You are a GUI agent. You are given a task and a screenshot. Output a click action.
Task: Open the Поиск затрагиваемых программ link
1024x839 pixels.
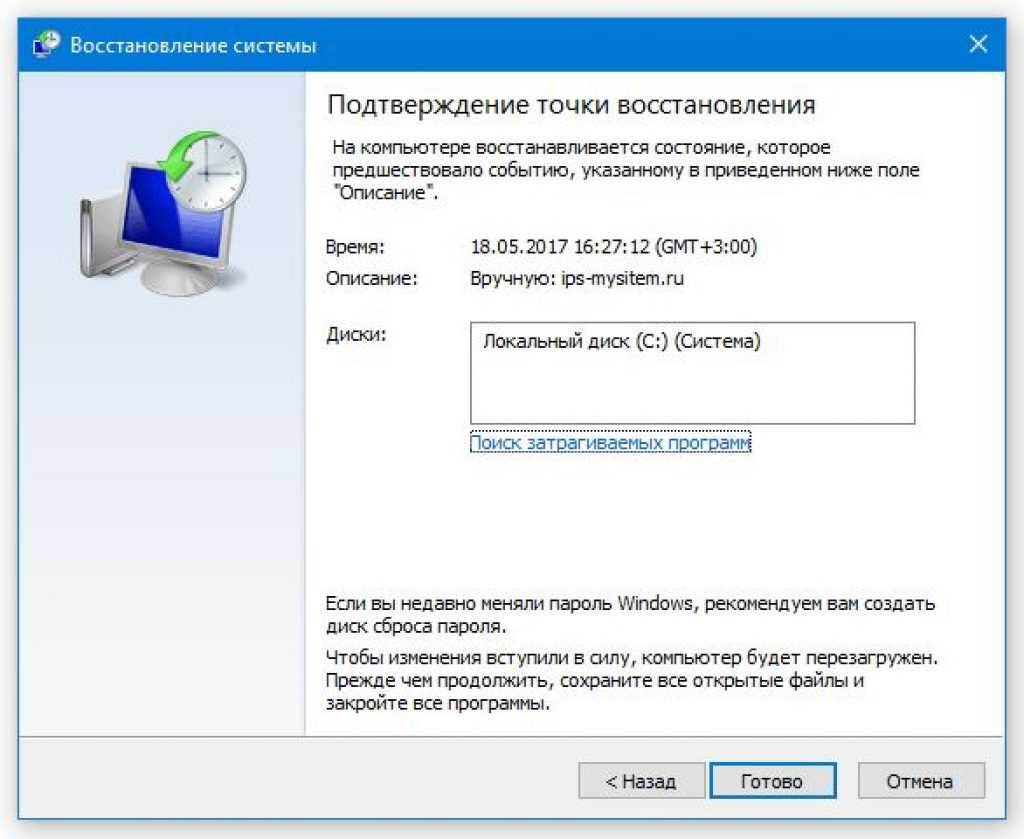611,443
